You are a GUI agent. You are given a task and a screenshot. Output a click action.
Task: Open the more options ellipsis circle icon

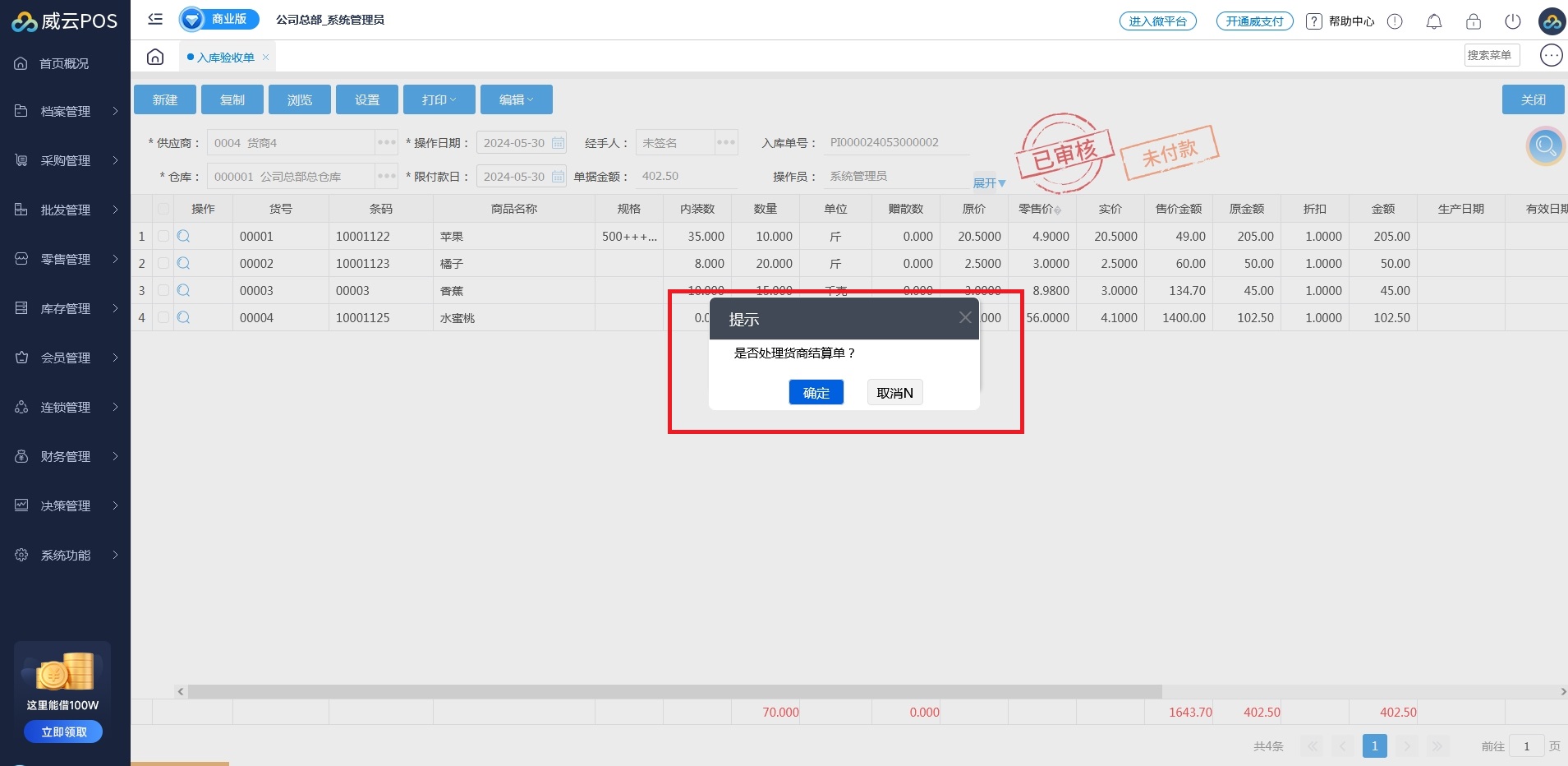[1550, 55]
